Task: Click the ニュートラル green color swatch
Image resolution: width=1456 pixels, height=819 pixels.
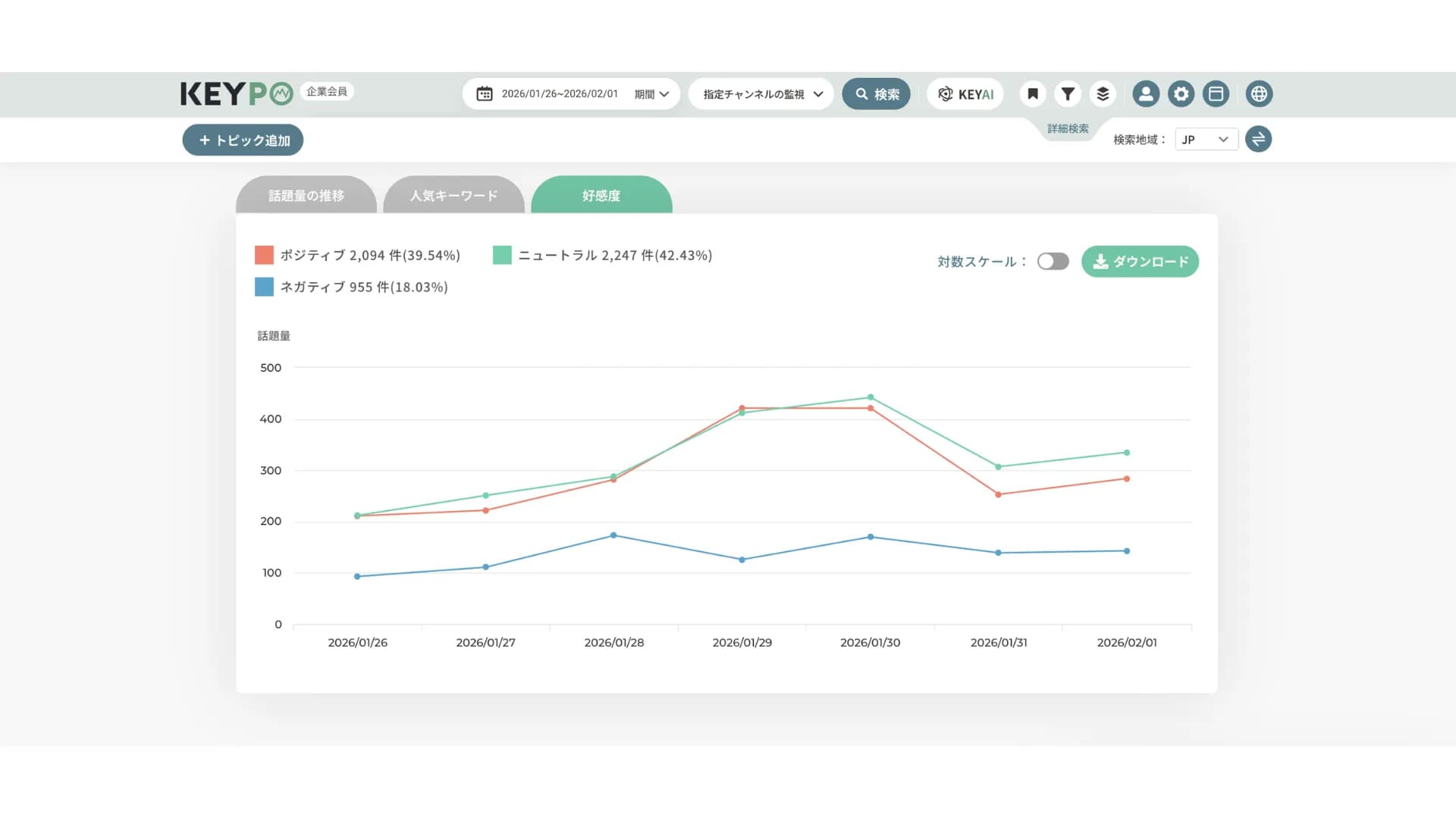Action: click(502, 256)
